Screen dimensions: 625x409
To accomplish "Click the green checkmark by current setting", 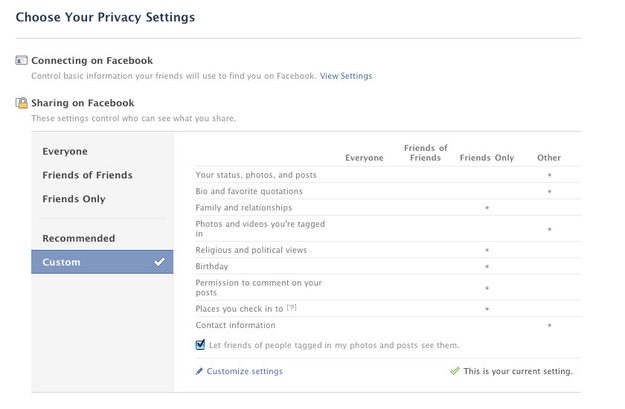I will [x=454, y=371].
